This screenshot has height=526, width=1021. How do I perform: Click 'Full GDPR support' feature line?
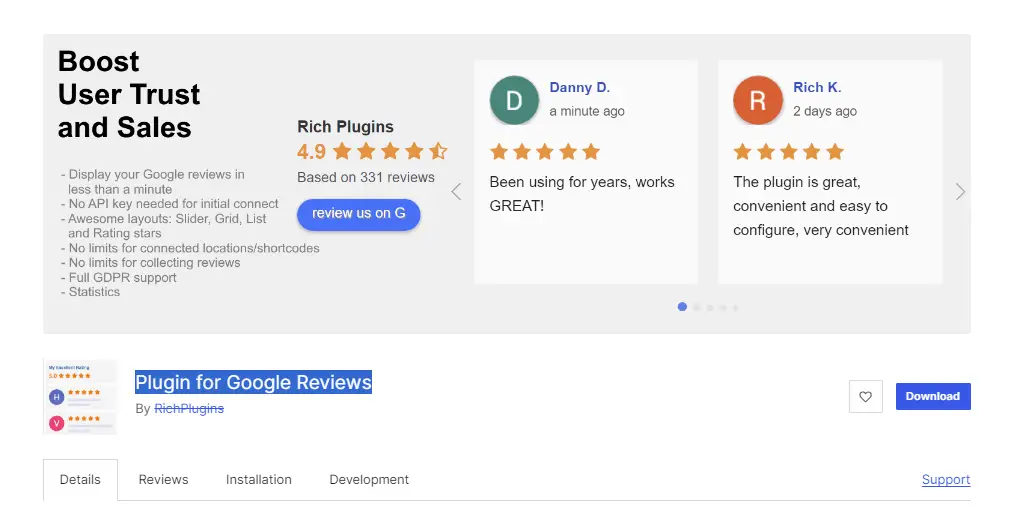[x=119, y=277]
